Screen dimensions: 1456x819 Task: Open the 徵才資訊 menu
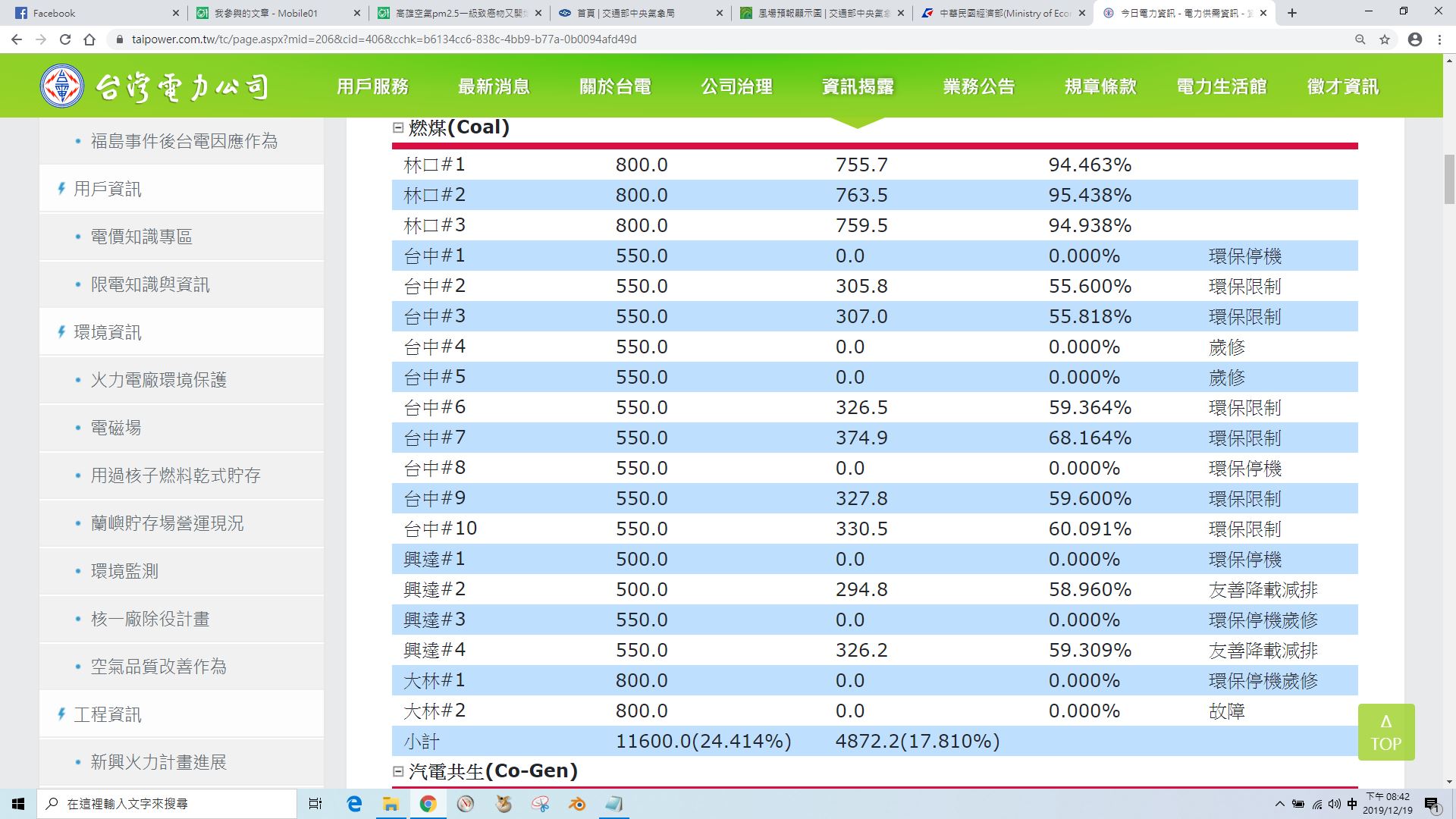pyautogui.click(x=1343, y=86)
